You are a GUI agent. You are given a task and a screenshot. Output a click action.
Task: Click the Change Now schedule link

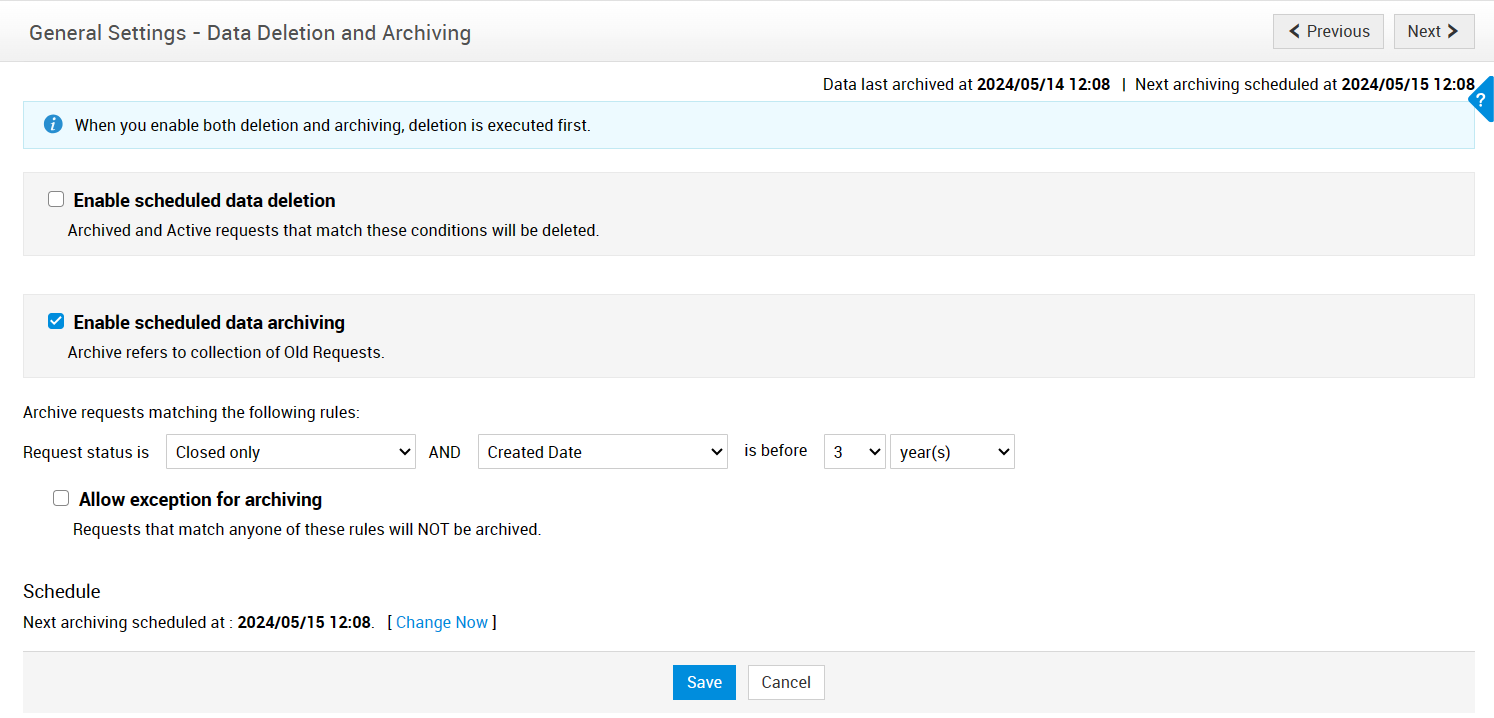[442, 622]
